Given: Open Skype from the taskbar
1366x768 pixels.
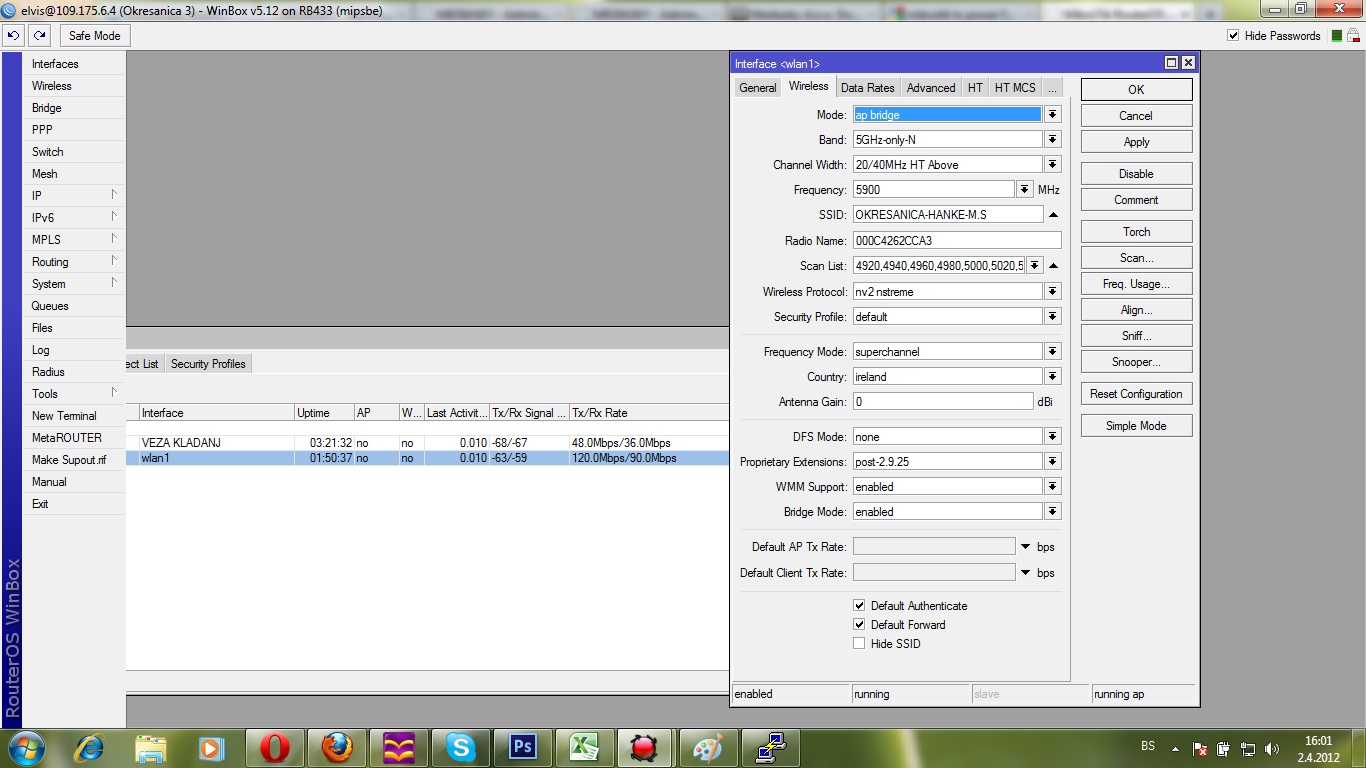Looking at the screenshot, I should pos(461,748).
